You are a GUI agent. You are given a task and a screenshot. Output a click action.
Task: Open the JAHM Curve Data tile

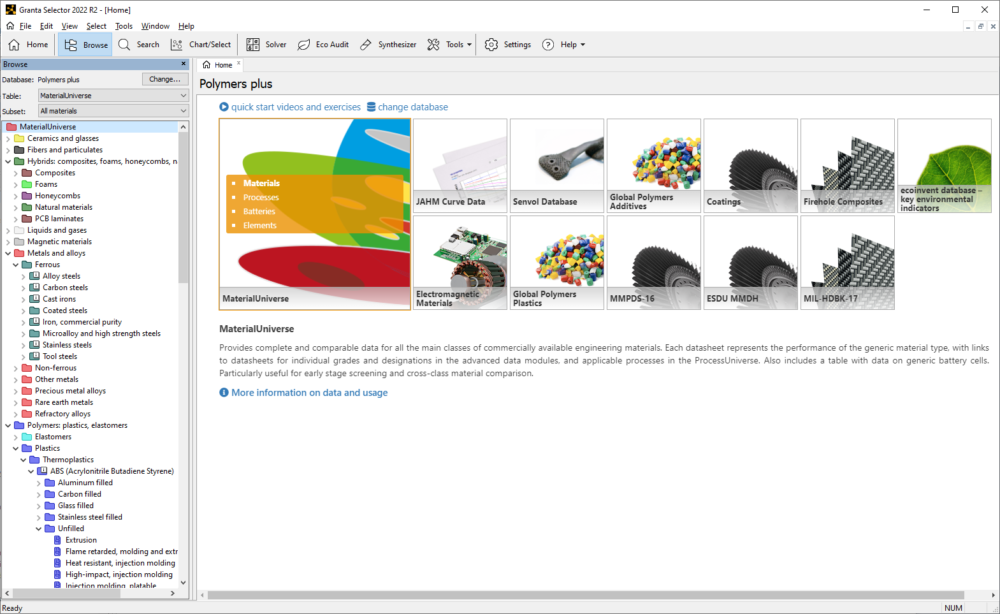pos(460,166)
